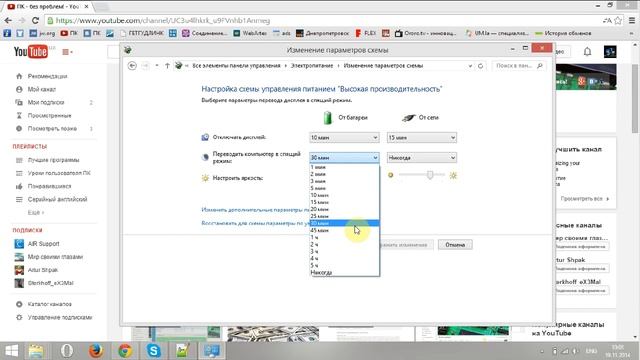Viewport: 640px width, 360px height.
Task: Open plugged-in display-off dropdown showing 15 мин
Action: click(422, 138)
